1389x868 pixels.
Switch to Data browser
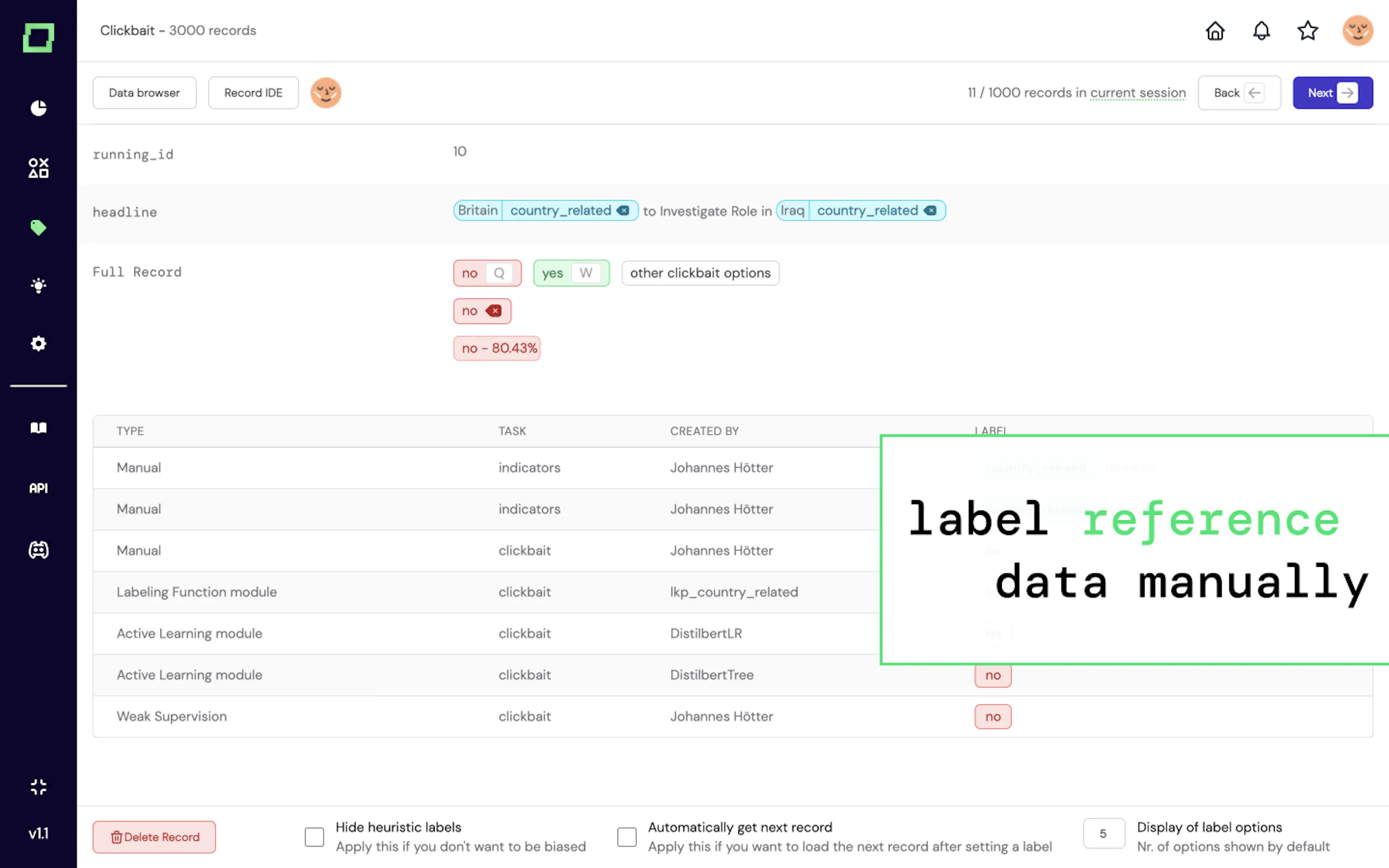point(144,93)
